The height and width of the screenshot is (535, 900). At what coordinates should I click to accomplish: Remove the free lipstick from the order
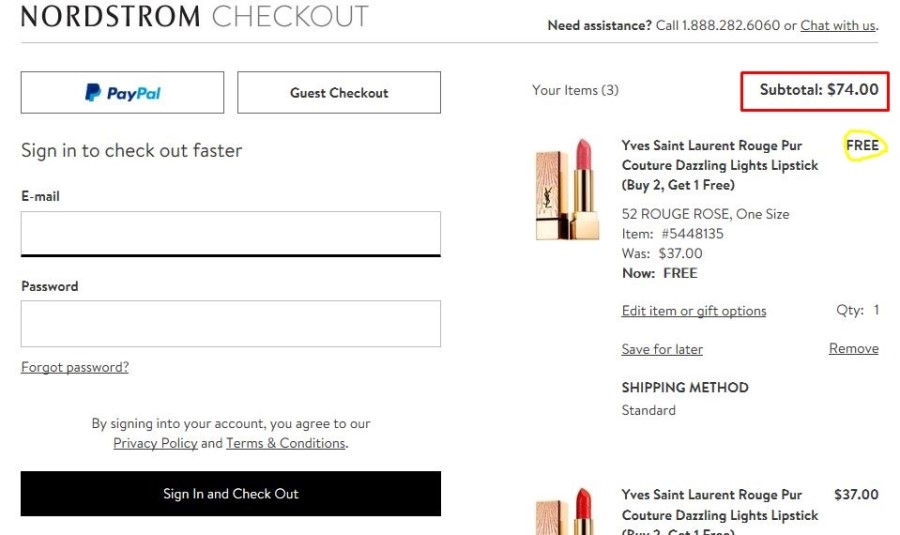pyautogui.click(x=853, y=349)
